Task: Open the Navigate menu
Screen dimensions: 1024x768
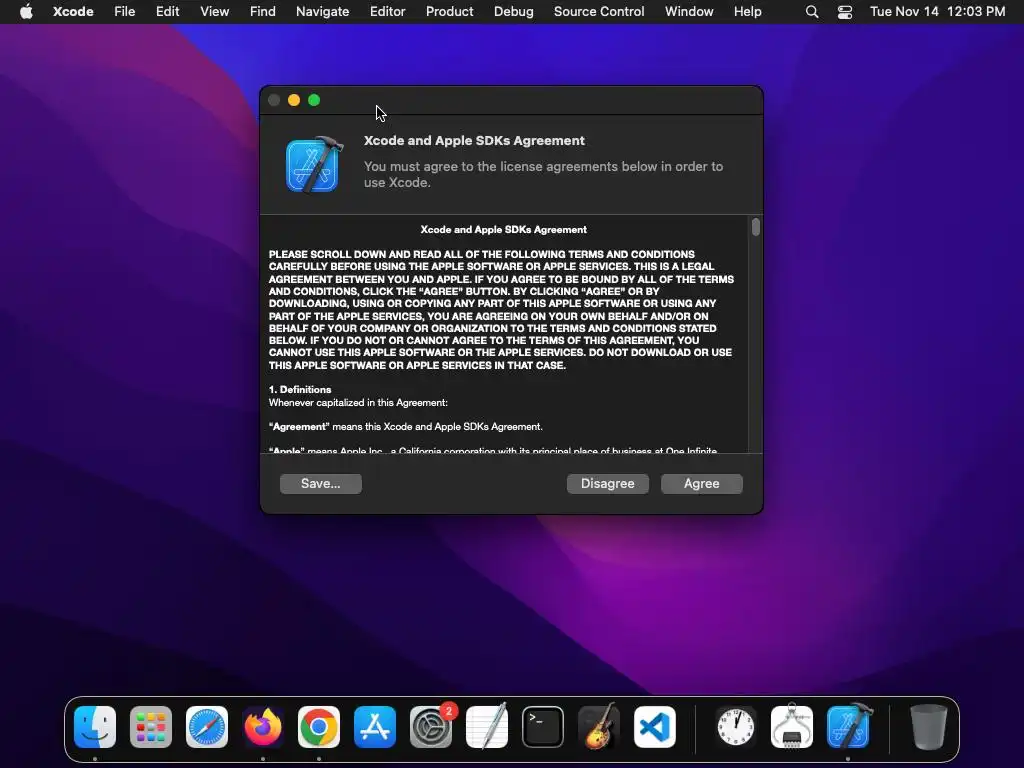Action: pos(323,12)
